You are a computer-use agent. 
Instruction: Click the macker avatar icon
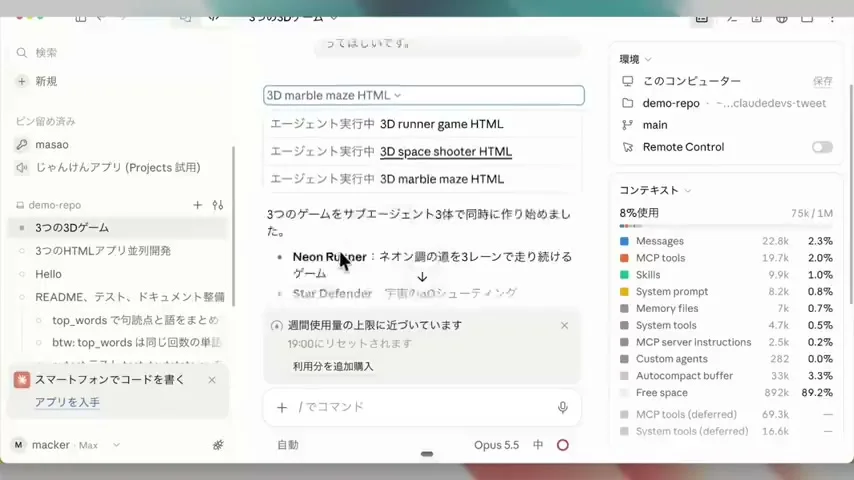(19, 445)
